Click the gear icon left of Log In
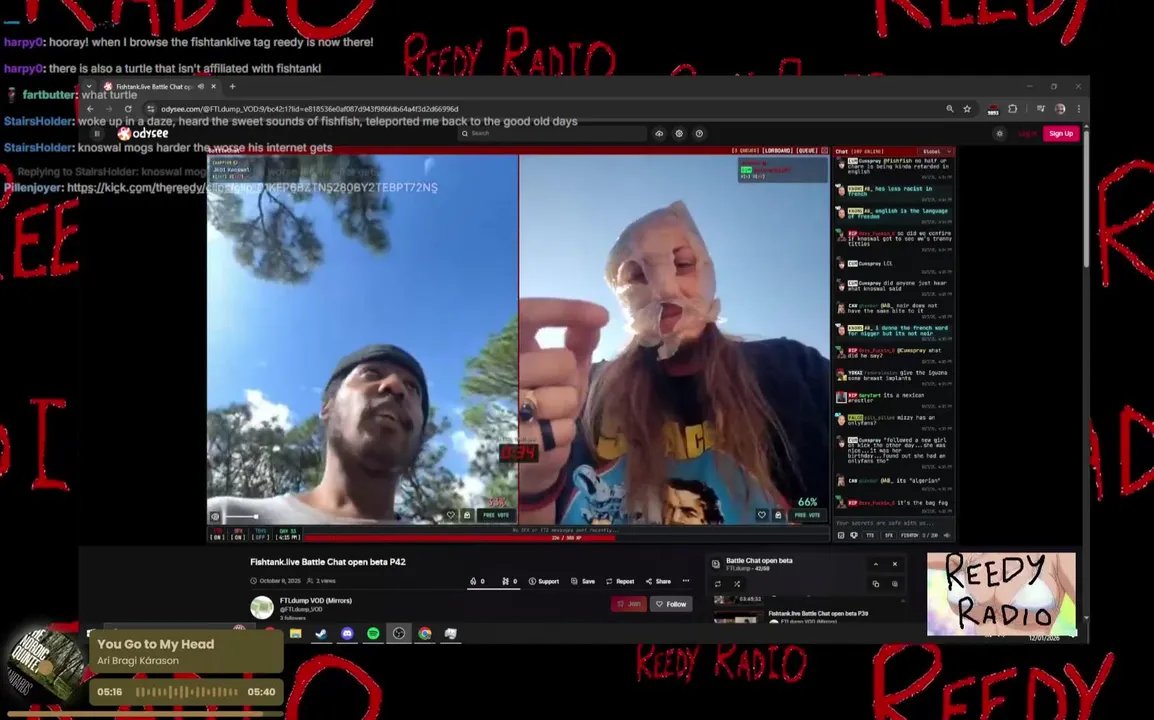 (x=999, y=133)
